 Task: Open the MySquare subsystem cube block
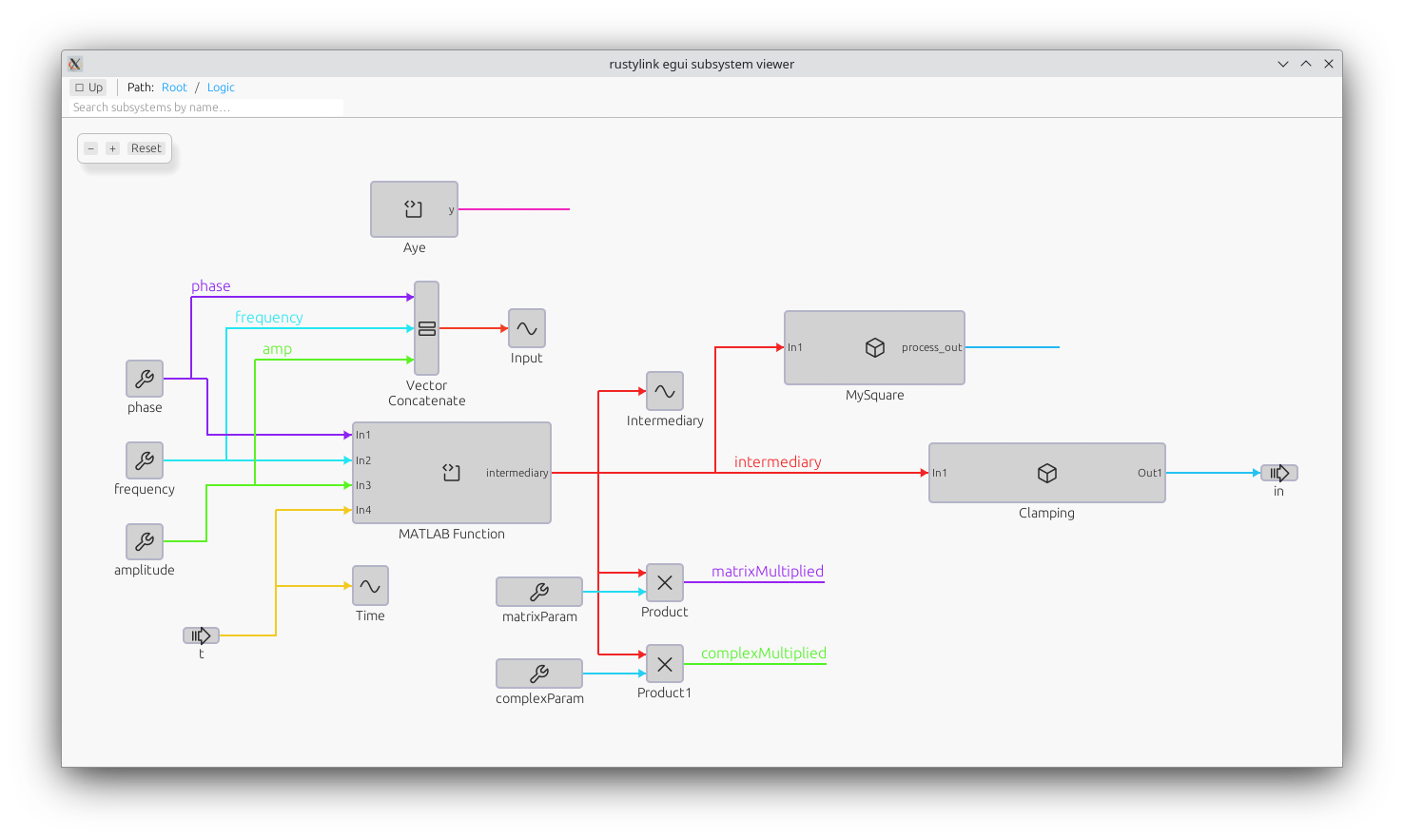click(874, 348)
